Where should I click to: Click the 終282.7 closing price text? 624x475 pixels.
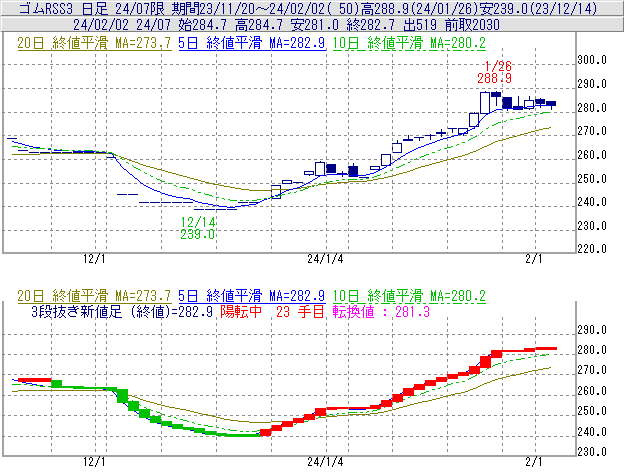370,25
